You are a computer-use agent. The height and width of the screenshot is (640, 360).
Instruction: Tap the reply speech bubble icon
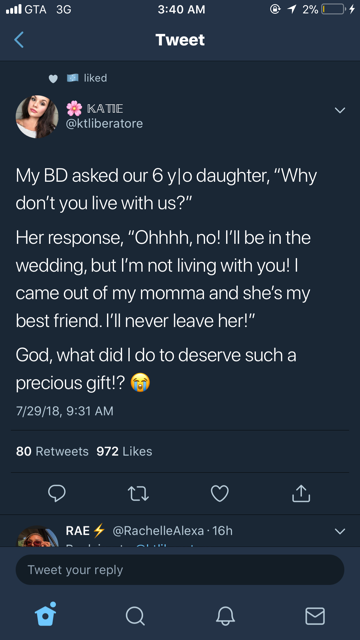(57, 493)
